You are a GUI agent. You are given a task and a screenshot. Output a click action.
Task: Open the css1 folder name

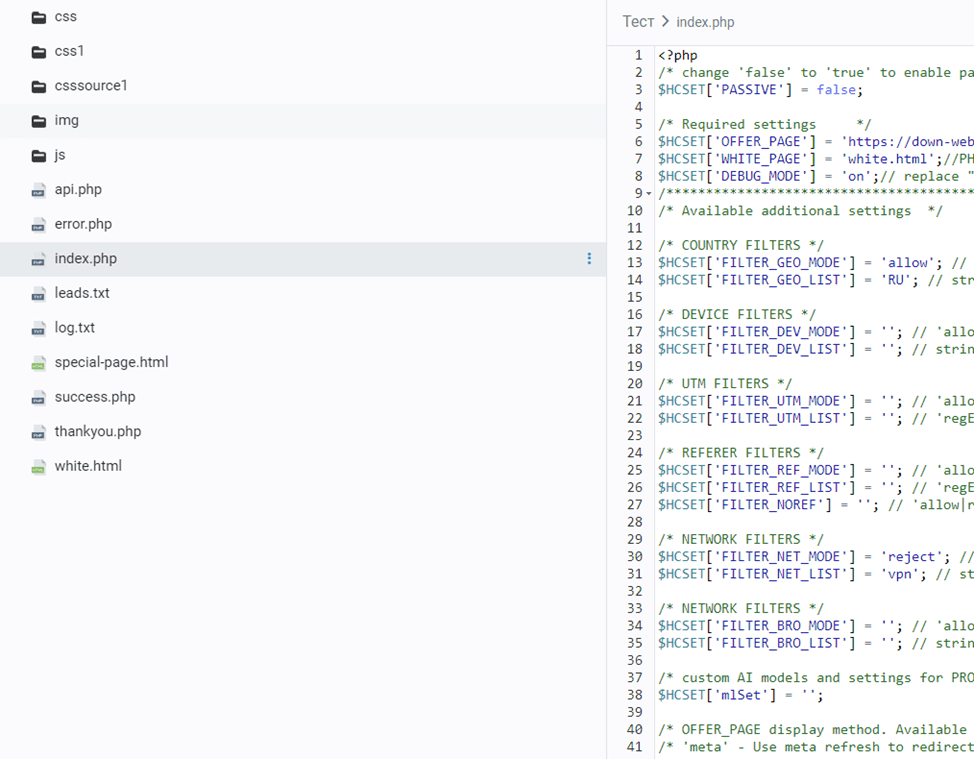[69, 51]
